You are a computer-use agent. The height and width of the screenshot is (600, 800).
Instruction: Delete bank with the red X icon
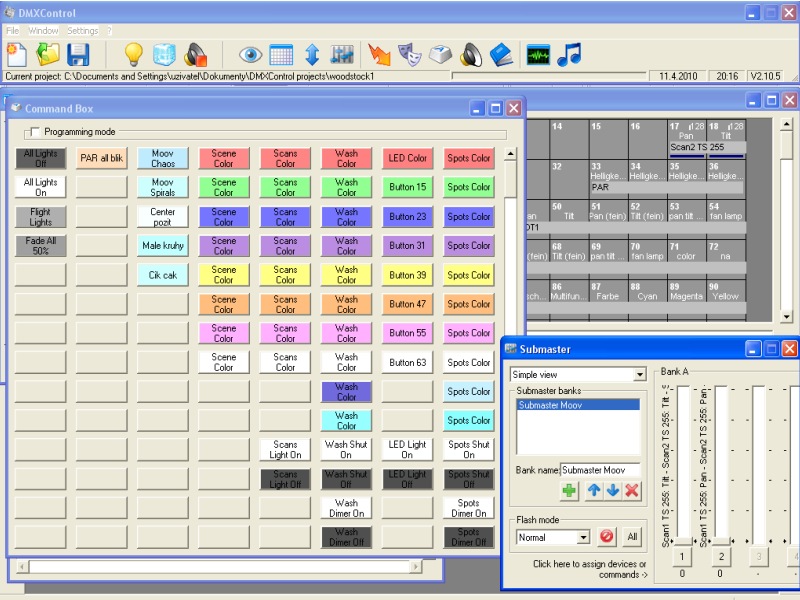click(632, 491)
